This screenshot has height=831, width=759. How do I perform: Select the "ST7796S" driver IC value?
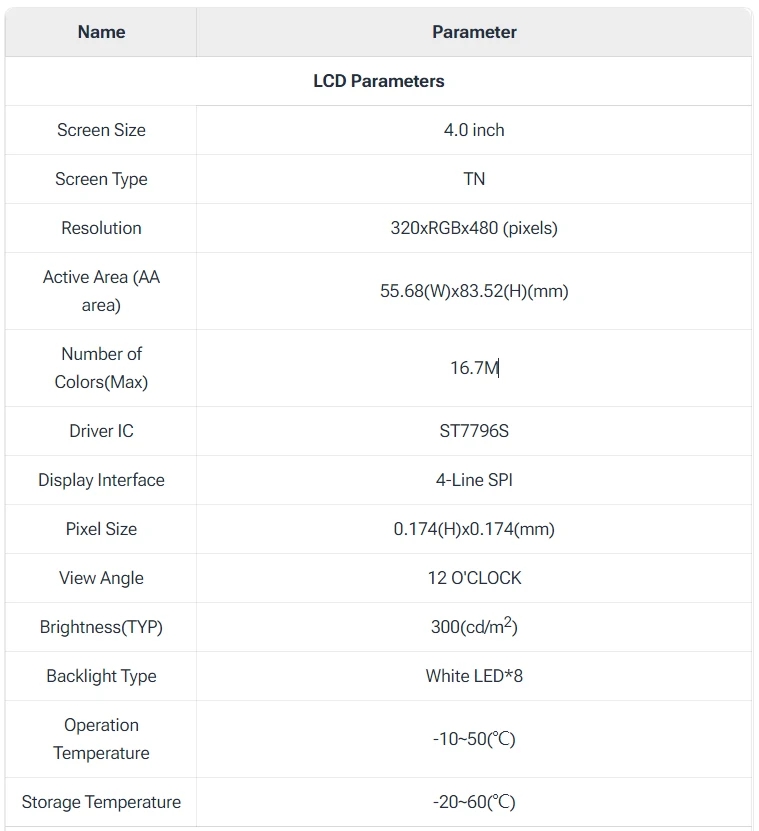(474, 431)
